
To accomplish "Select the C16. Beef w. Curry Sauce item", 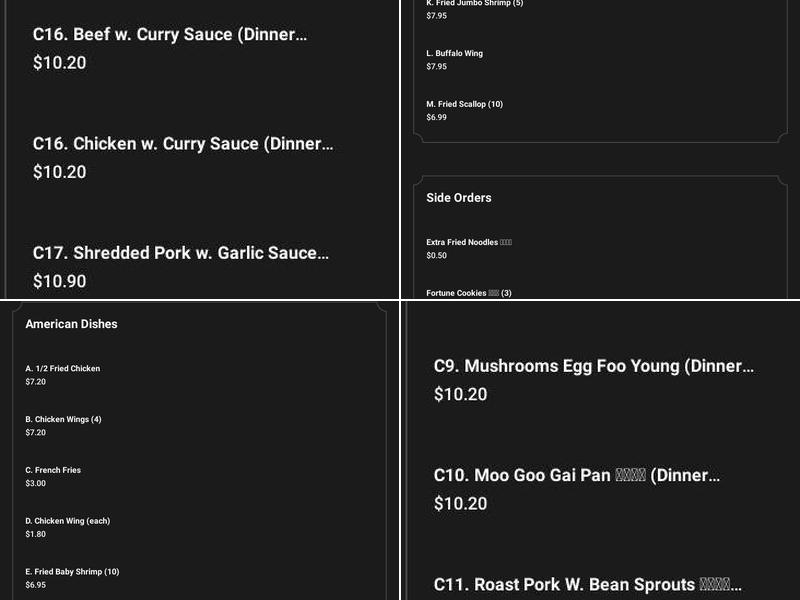I will pos(170,34).
